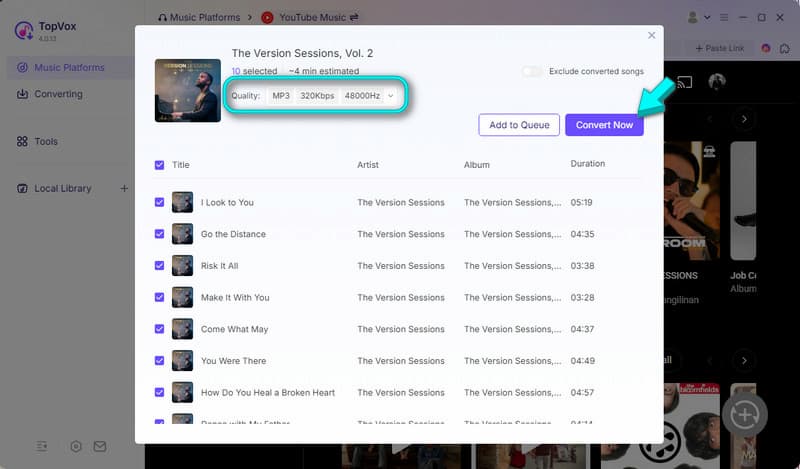Click the Music Platforms sidebar icon
The image size is (800, 469).
click(22, 67)
